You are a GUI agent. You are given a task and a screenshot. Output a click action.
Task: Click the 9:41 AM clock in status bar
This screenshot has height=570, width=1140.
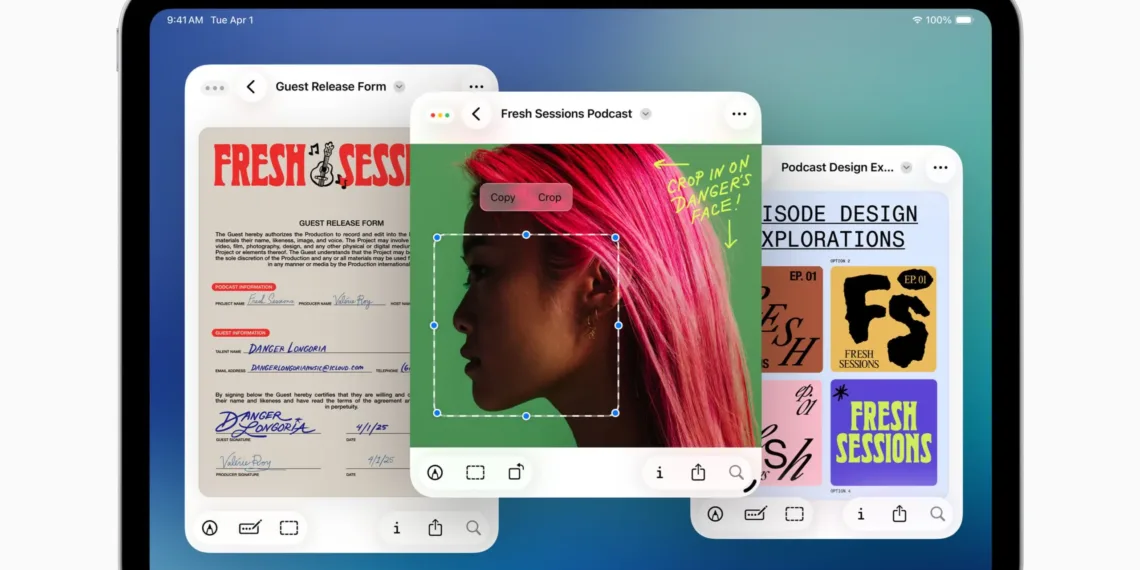tap(185, 20)
